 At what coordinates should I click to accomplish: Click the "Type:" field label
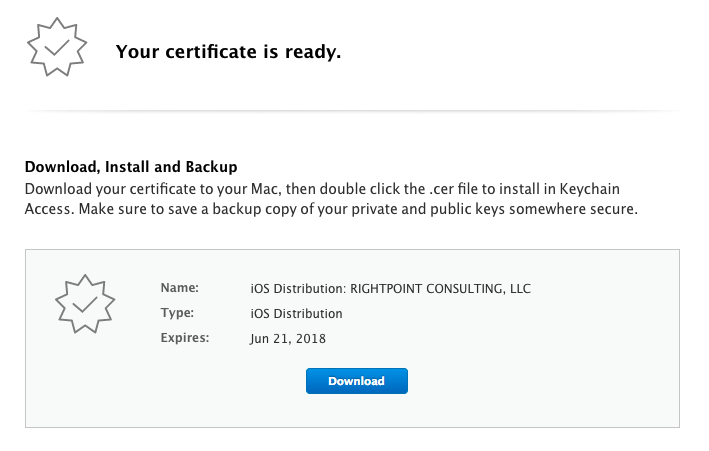pos(177,313)
